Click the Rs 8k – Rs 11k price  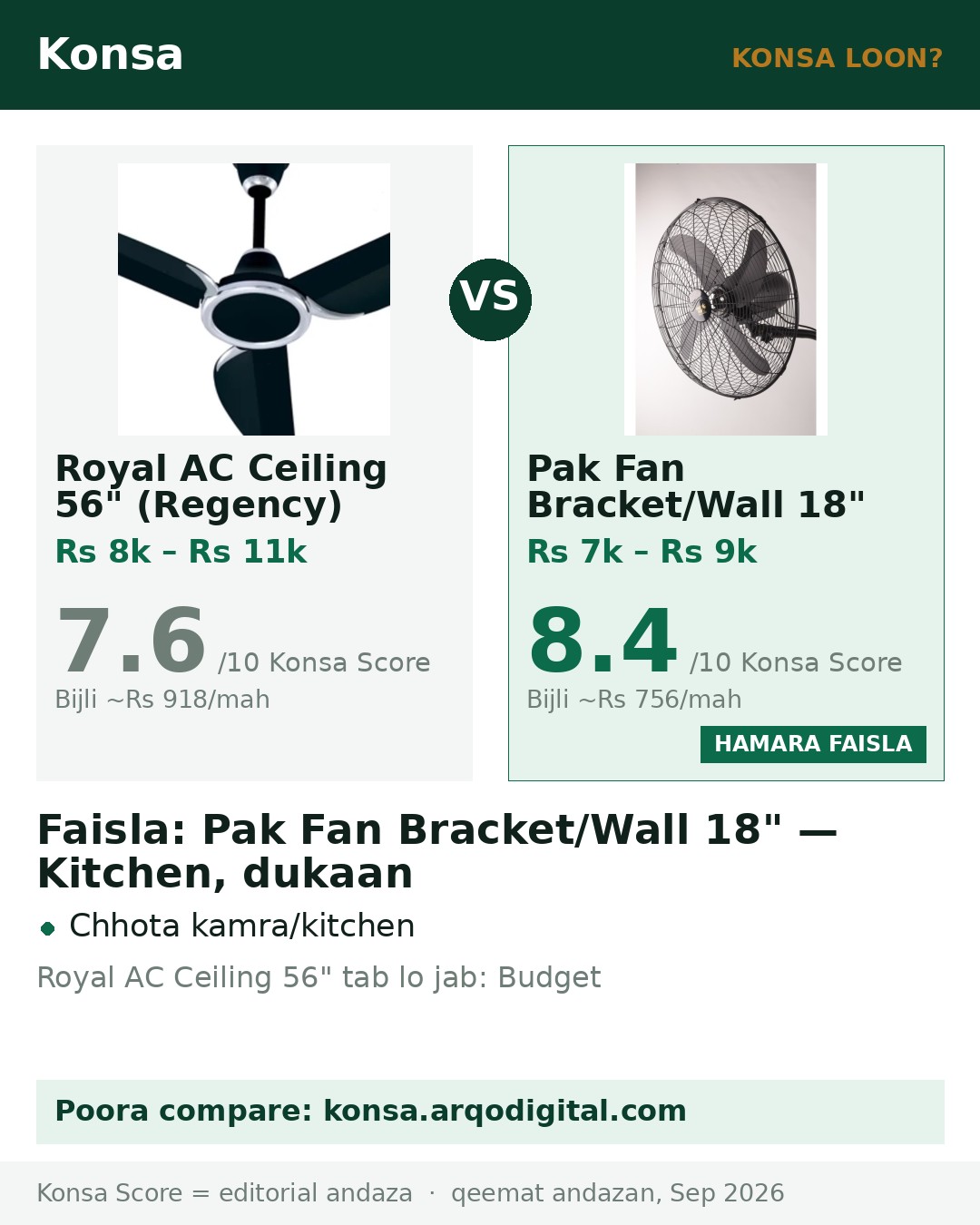coord(181,552)
